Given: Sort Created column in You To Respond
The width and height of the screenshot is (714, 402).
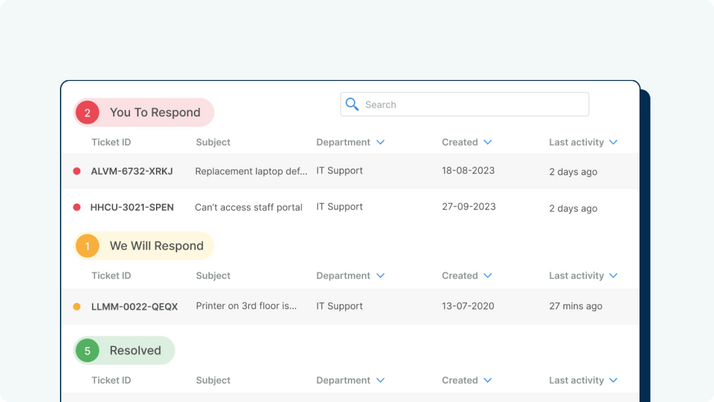Looking at the screenshot, I should click(x=488, y=142).
